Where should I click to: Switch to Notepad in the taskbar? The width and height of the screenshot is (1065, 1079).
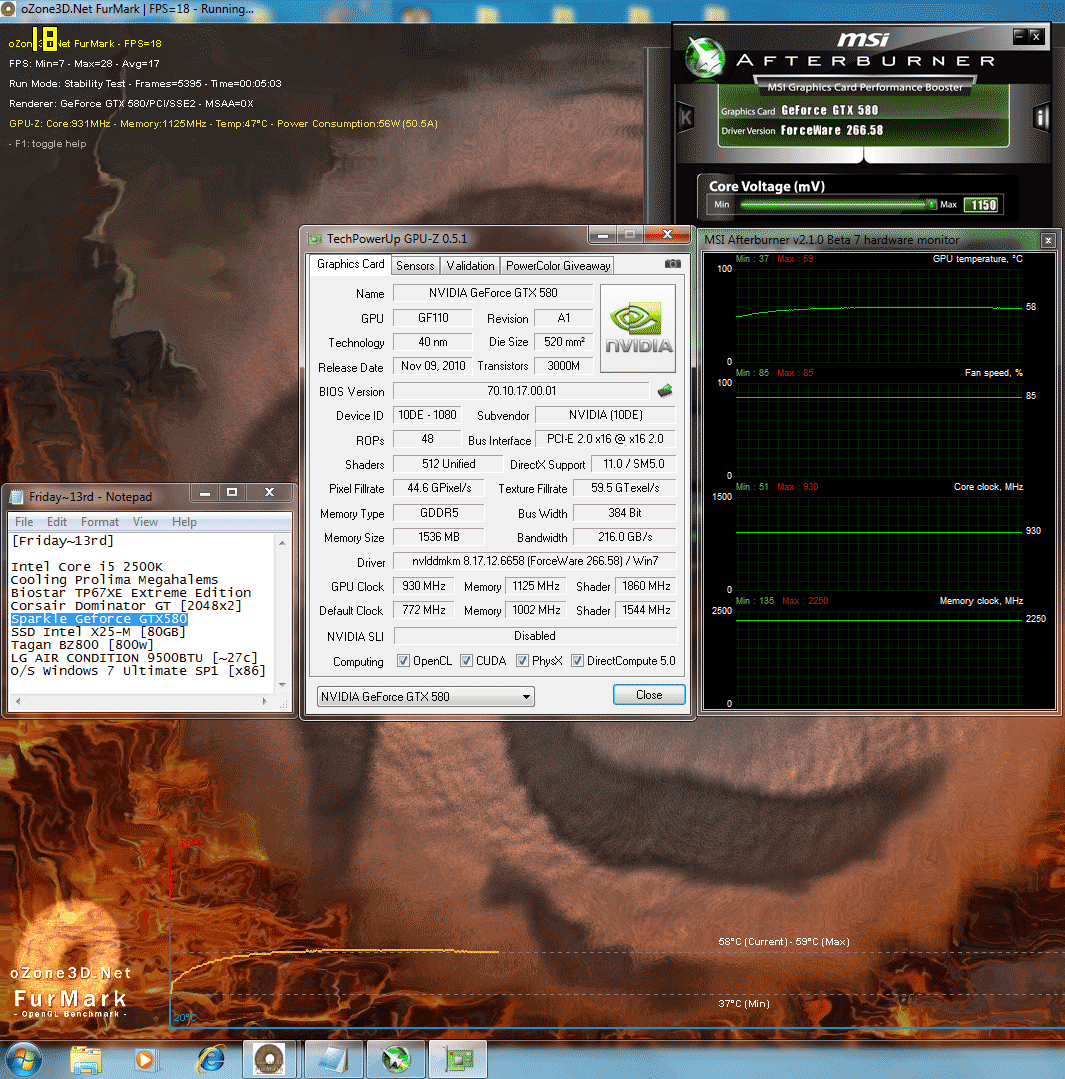coord(334,1059)
